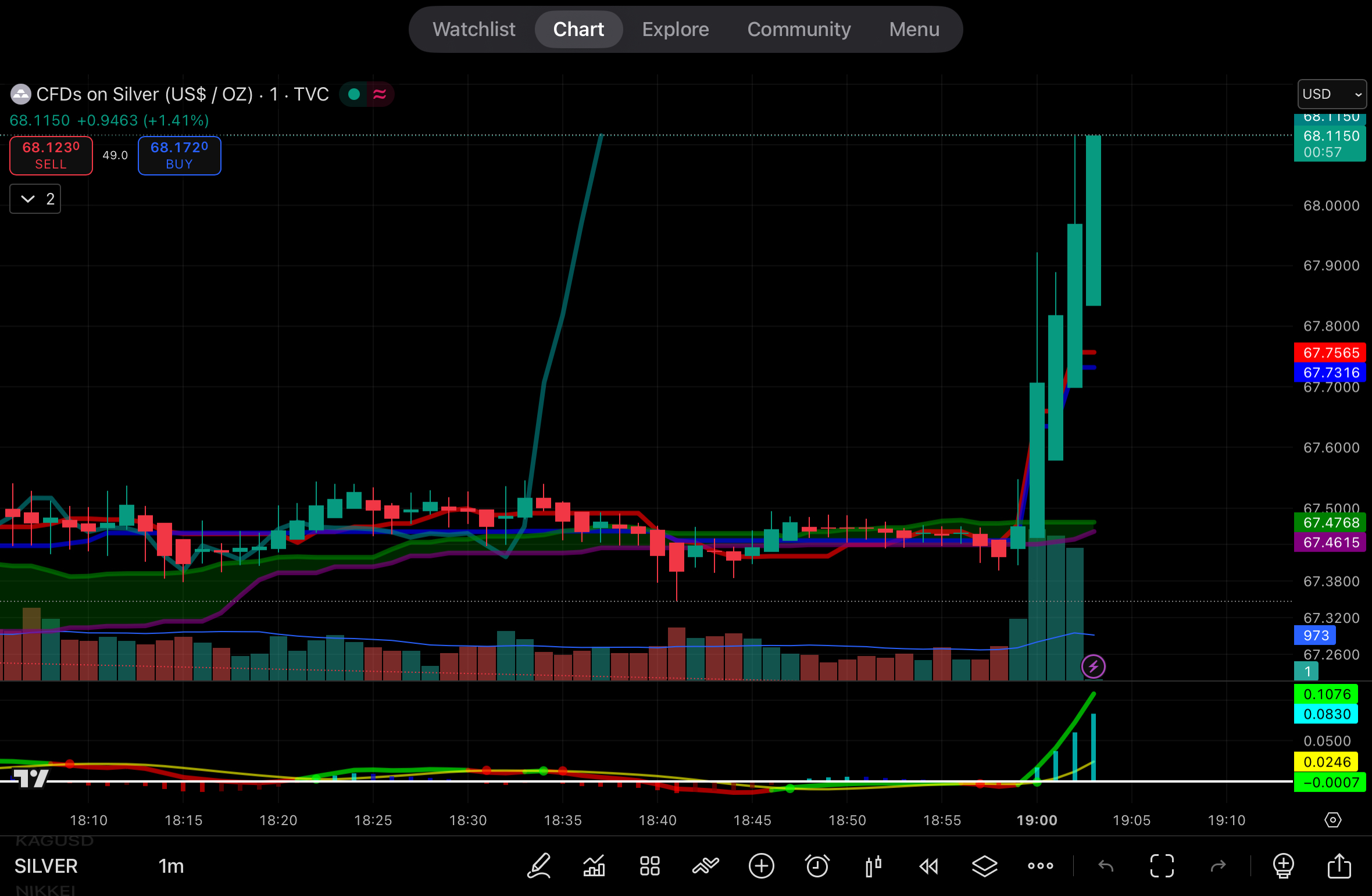Open the drawing tools pencil icon

(538, 866)
